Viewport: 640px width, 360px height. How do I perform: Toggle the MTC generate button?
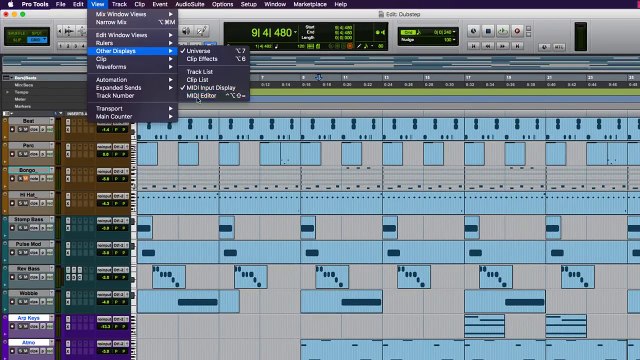point(559,47)
